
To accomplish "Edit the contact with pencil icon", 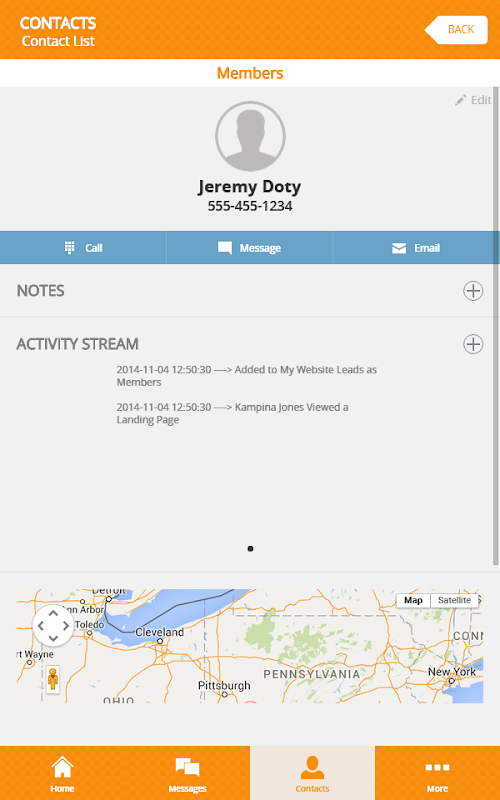I will pyautogui.click(x=473, y=100).
